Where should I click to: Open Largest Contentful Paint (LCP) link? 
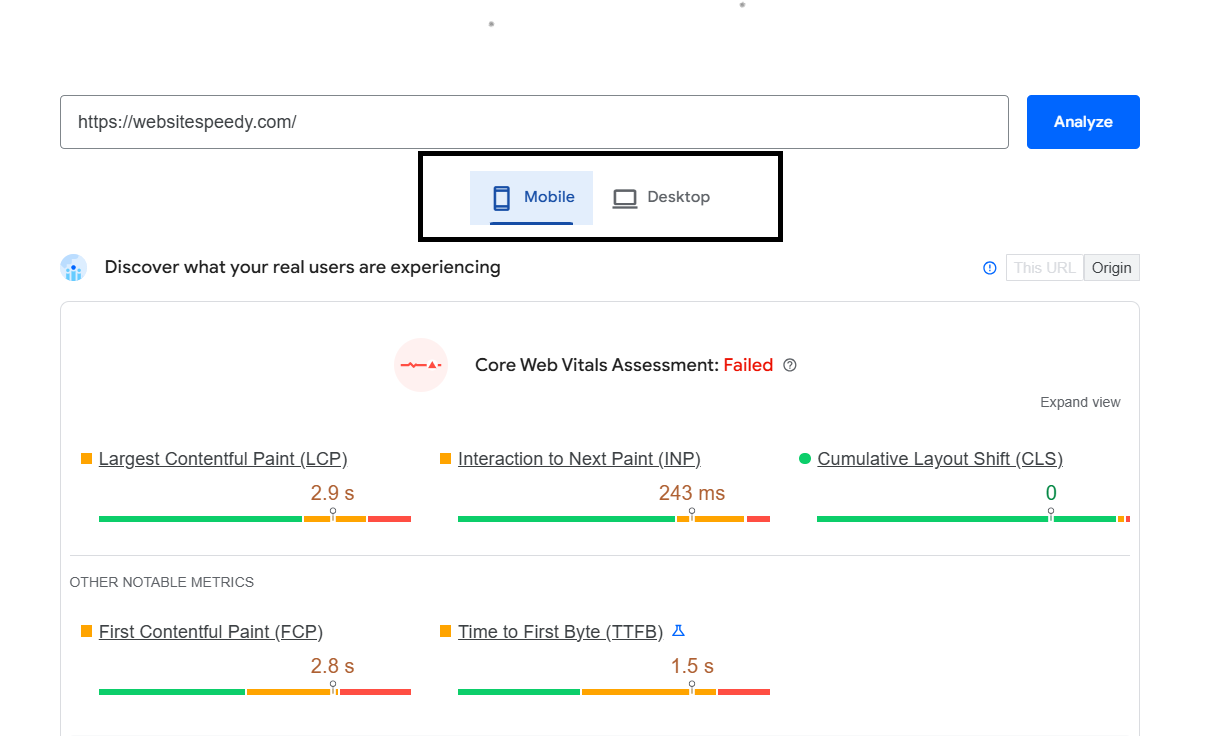[223, 459]
